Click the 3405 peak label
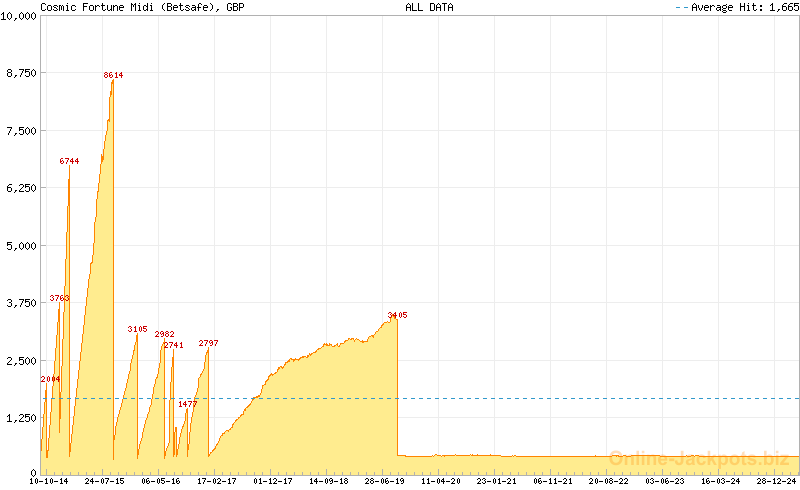The image size is (800, 490). (397, 315)
